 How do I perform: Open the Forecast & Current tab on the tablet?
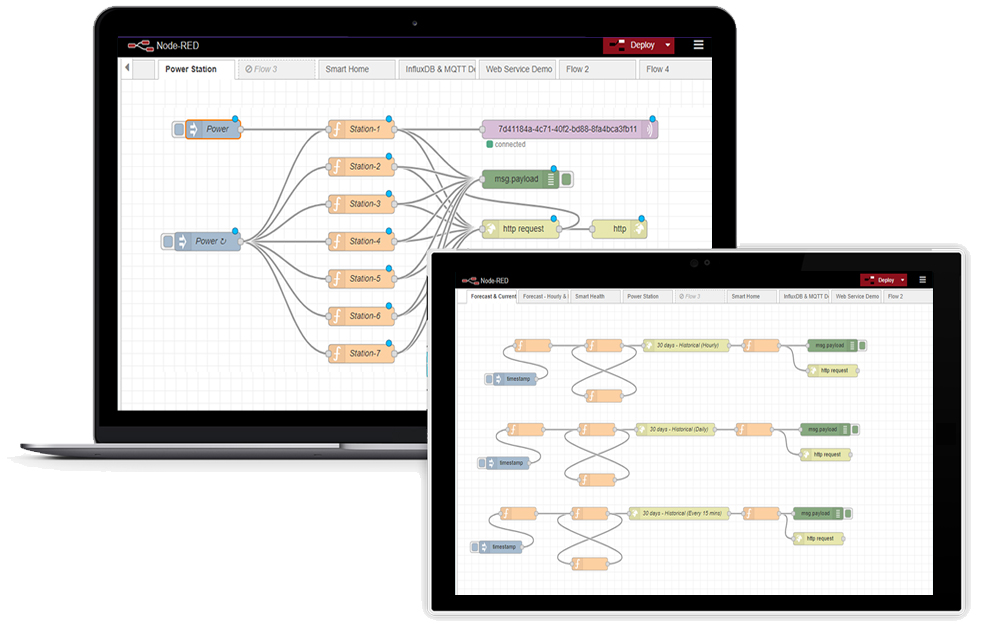492,297
